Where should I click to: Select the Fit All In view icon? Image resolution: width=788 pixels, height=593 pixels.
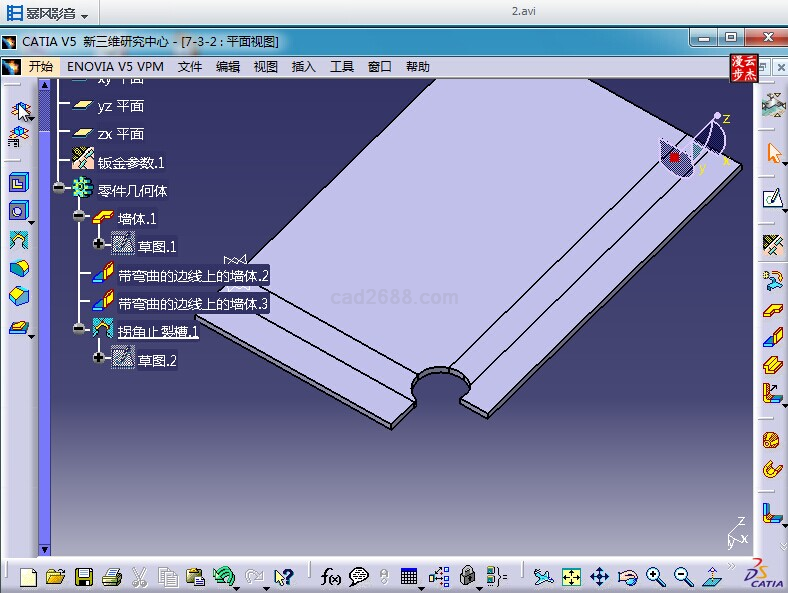pos(571,577)
